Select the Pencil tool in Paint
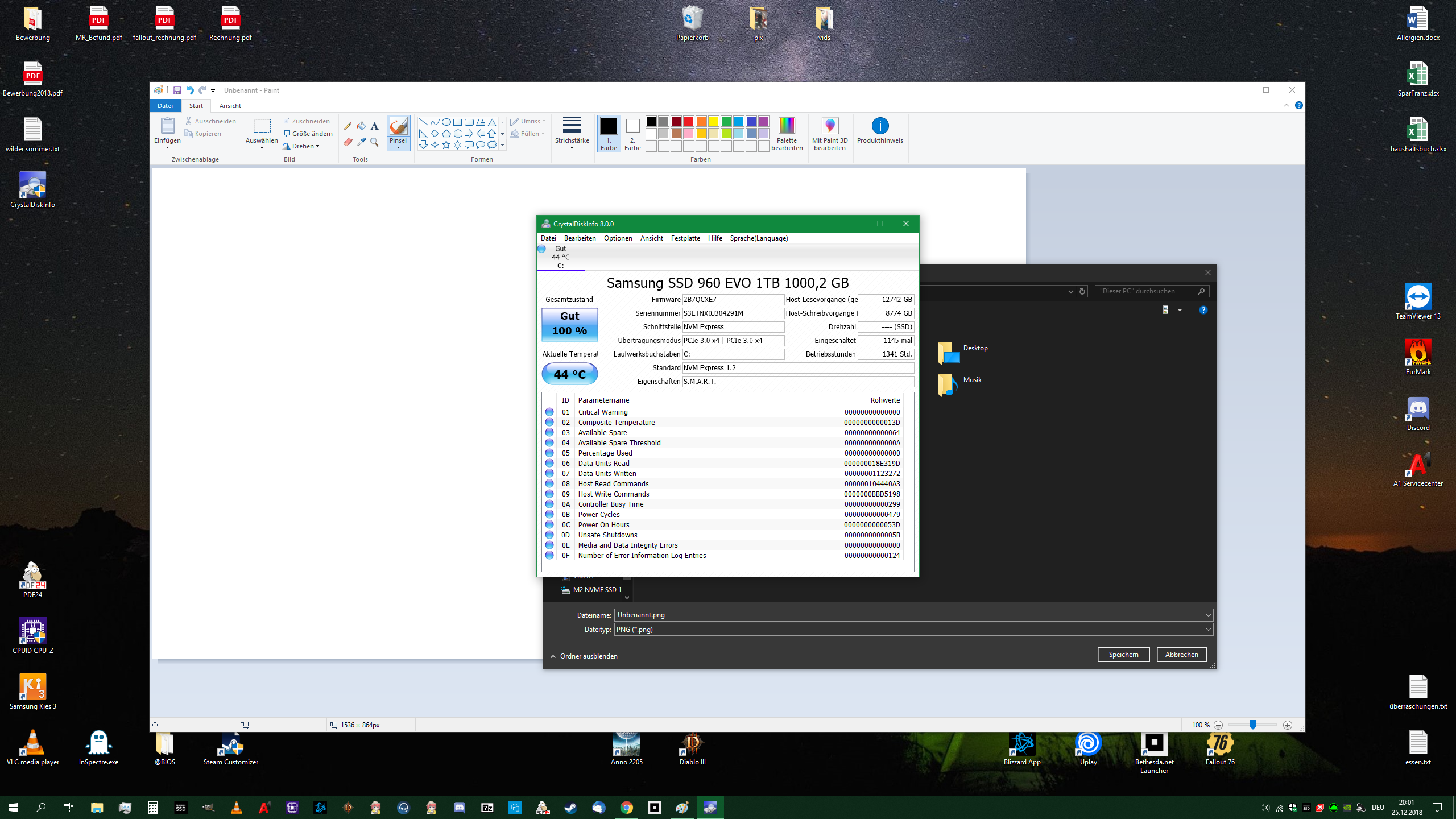 point(348,126)
